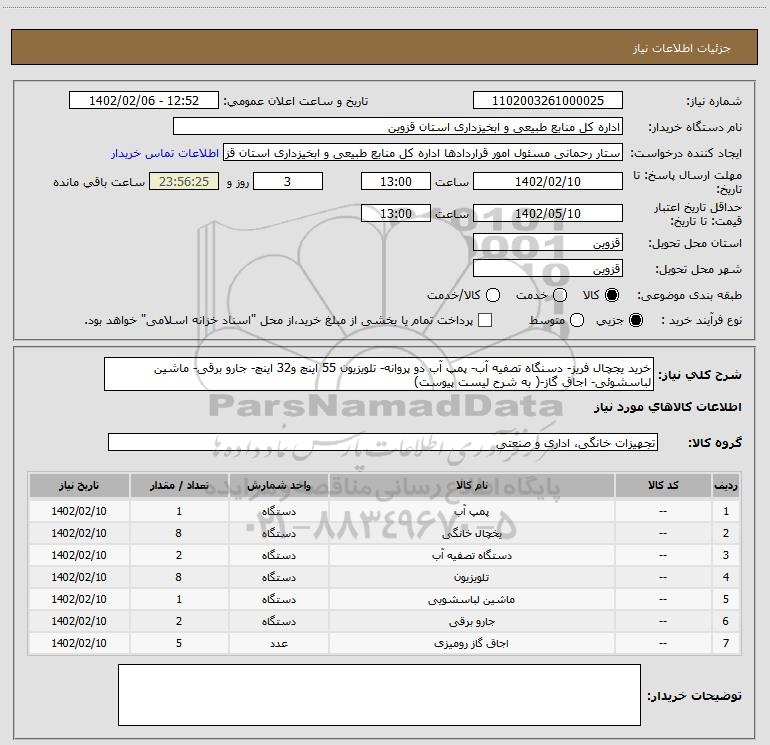Select the یخچال خانگی table row name
The image size is (770, 745).
471,533
